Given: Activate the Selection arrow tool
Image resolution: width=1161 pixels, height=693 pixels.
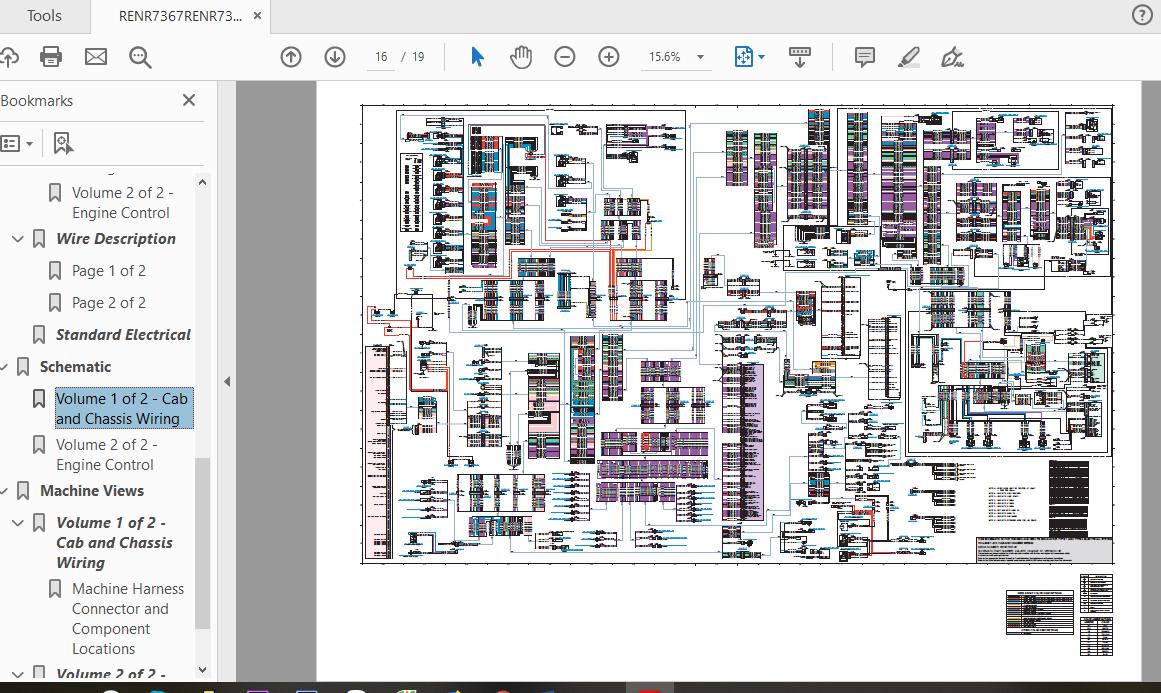Looking at the screenshot, I should click(478, 57).
